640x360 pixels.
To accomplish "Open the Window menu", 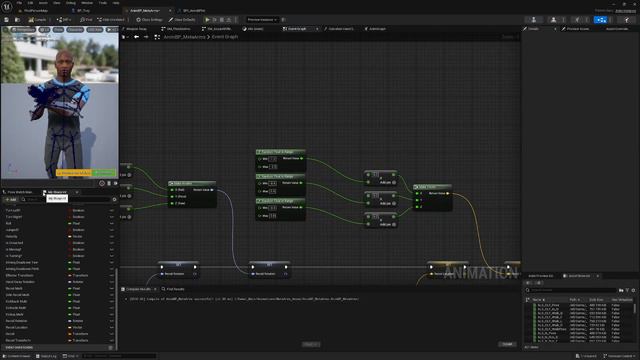I will coord(87,3).
